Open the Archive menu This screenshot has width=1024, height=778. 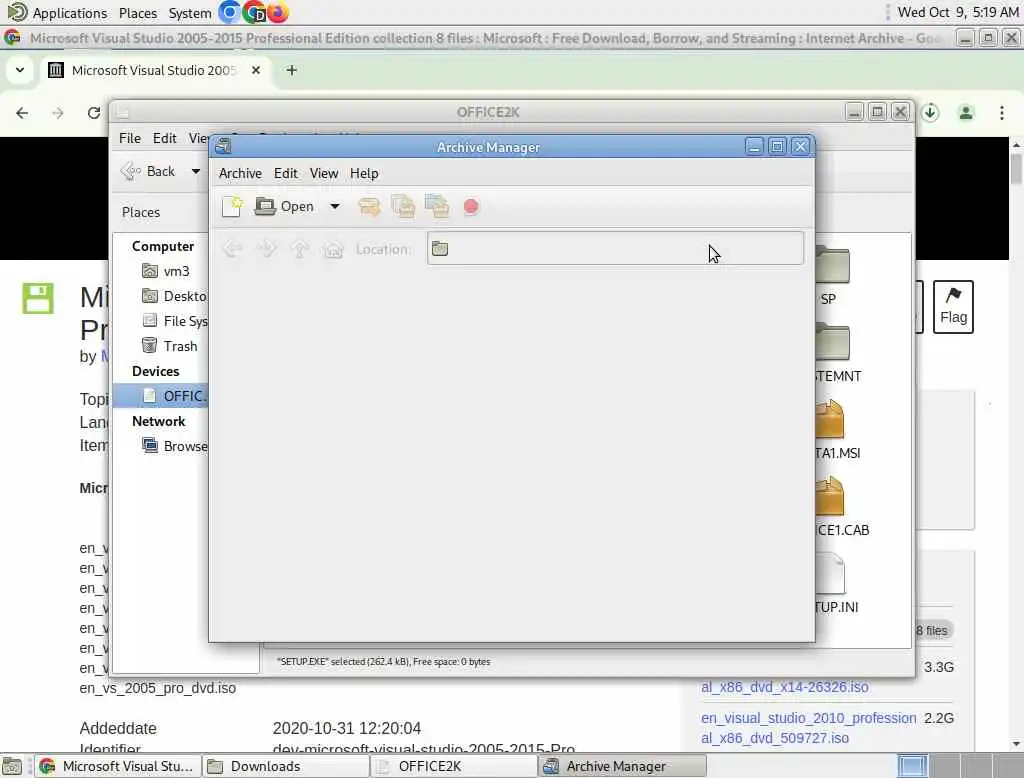click(240, 173)
